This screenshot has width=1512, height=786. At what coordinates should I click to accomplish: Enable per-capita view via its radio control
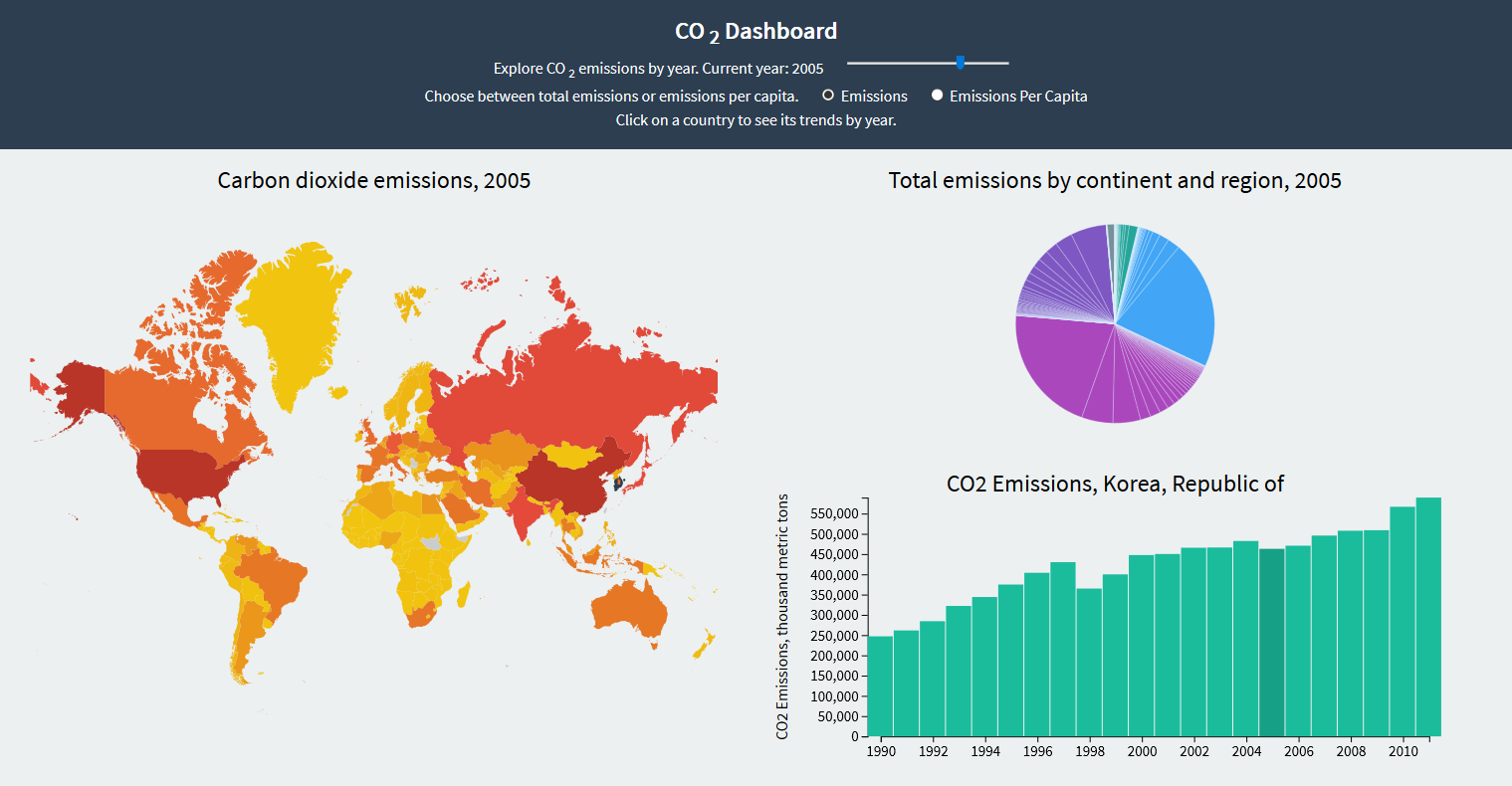(936, 96)
